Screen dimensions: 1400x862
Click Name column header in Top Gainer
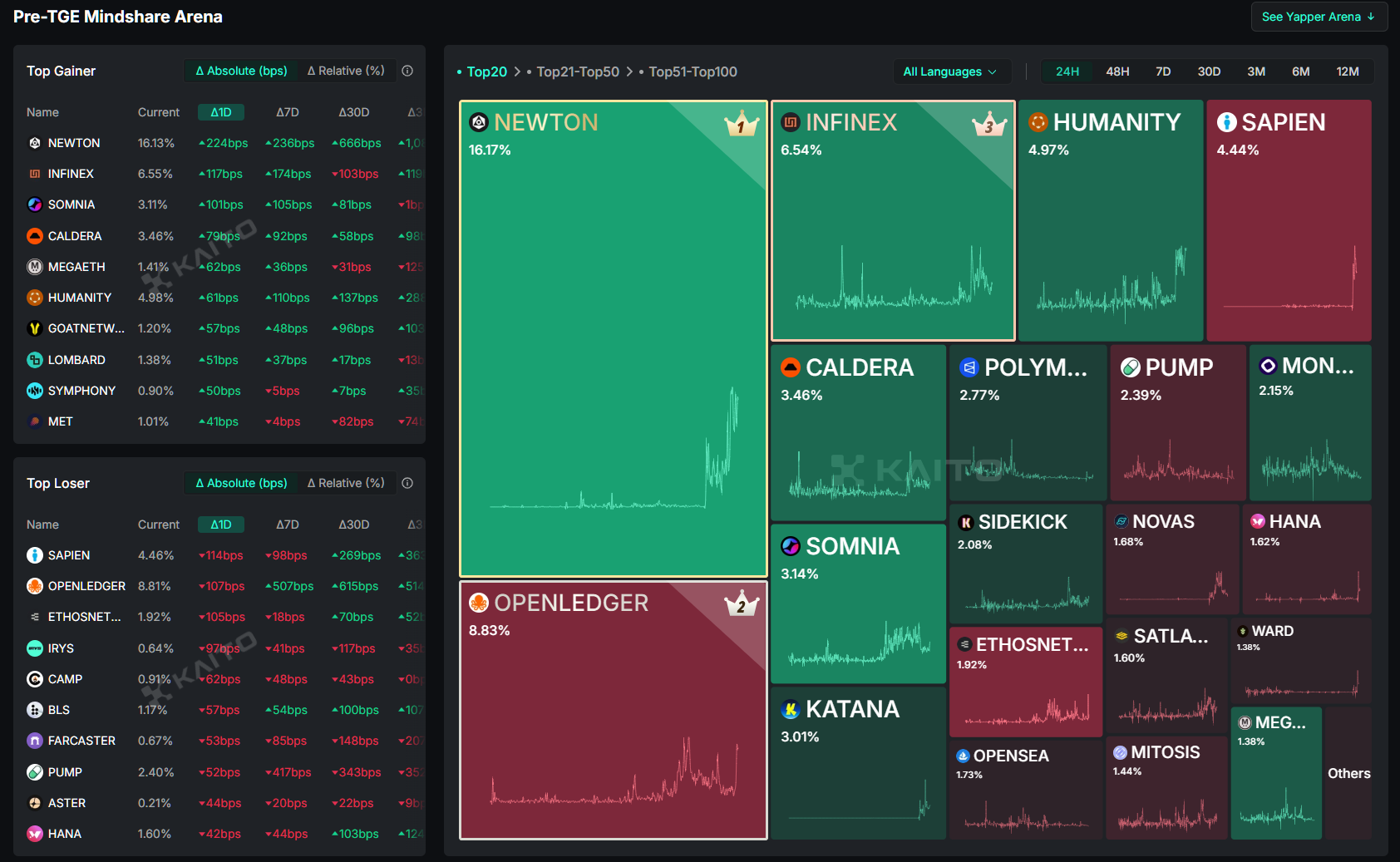[x=42, y=112]
